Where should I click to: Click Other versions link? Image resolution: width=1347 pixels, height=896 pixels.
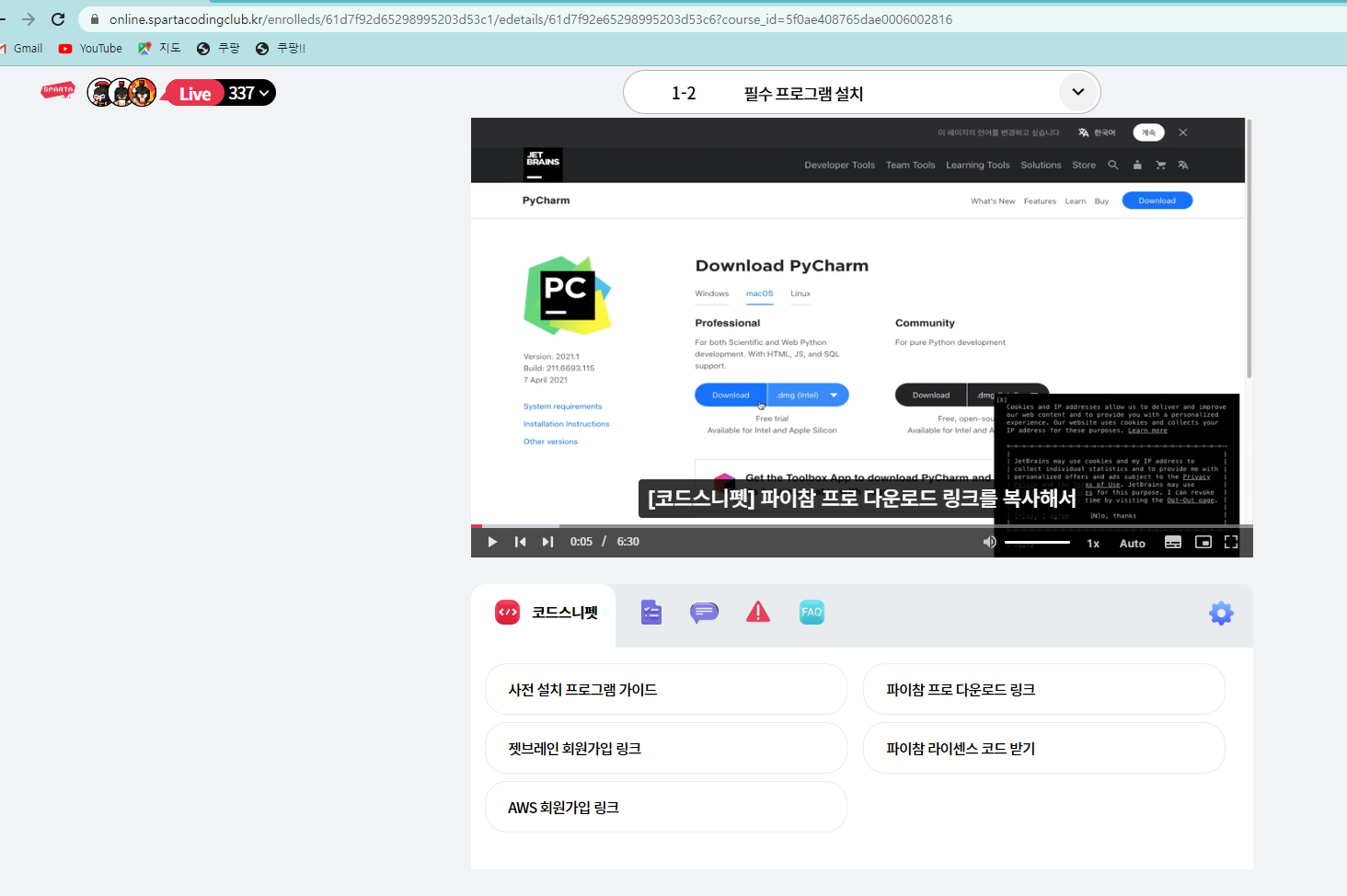coord(550,442)
